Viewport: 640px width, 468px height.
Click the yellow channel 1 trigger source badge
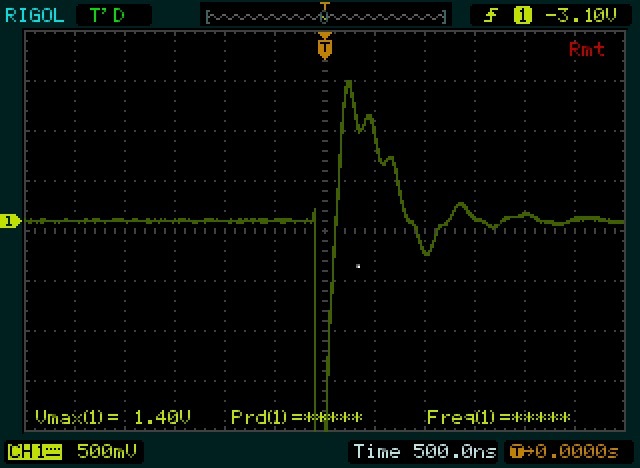point(522,16)
